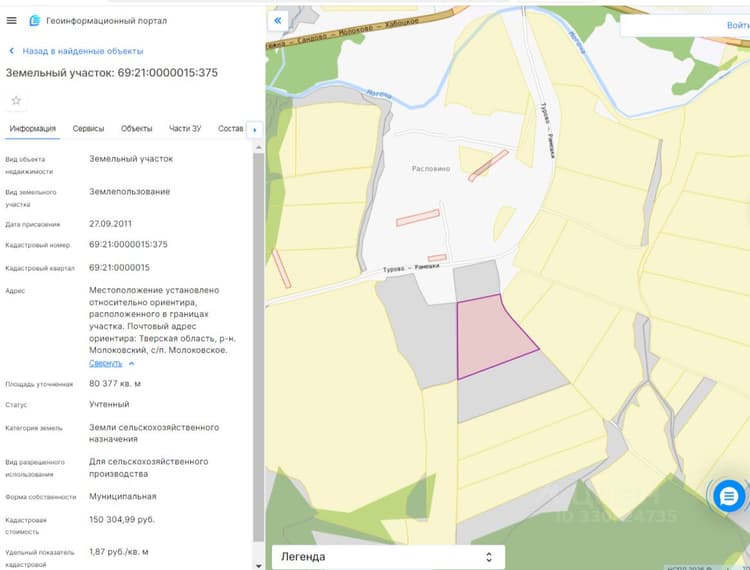Show more tabs with right arrow
Image resolution: width=750 pixels, height=570 pixels.
coord(254,130)
